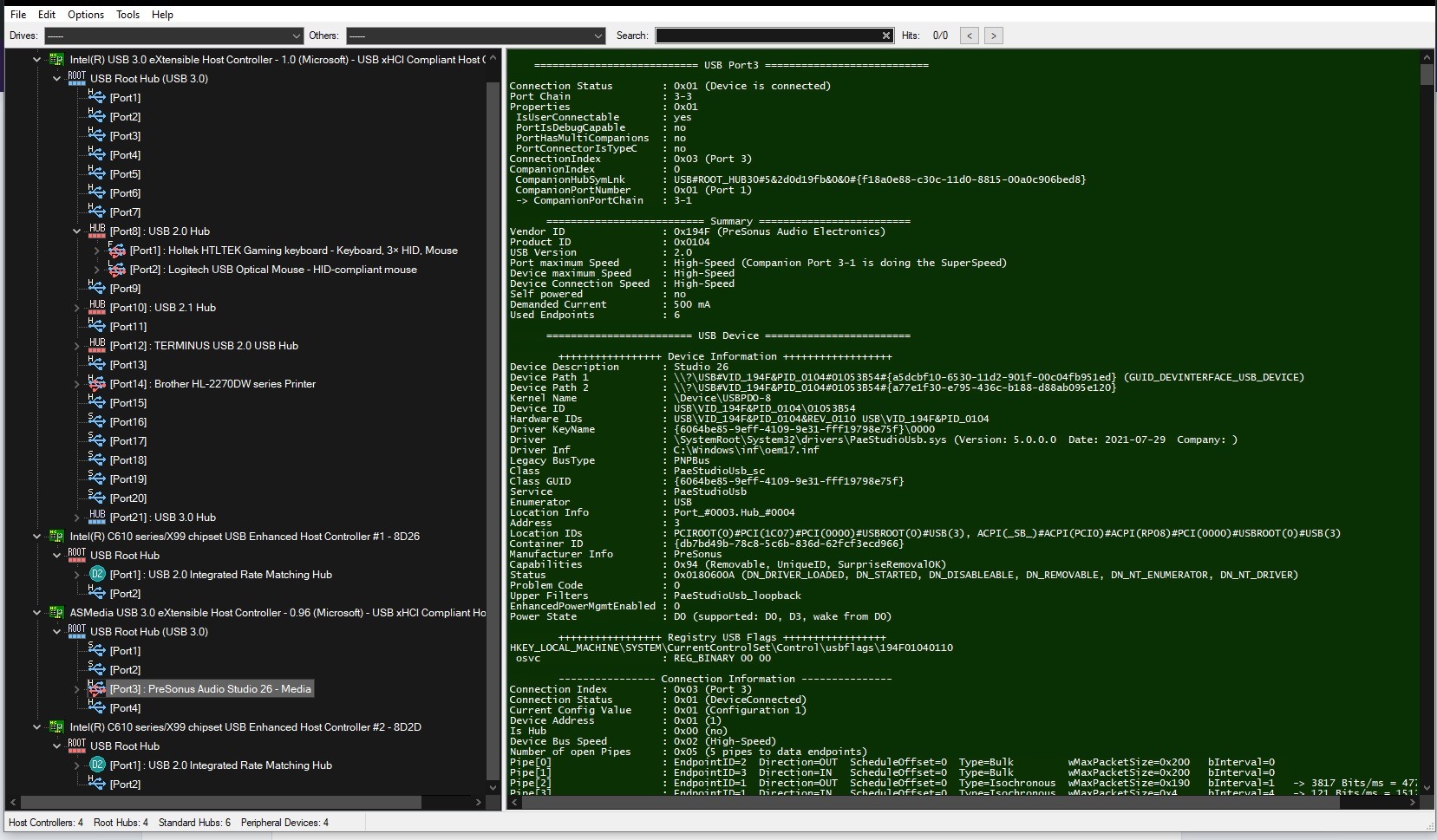Click in the Search input field
Image resolution: width=1437 pixels, height=840 pixels.
click(x=767, y=36)
